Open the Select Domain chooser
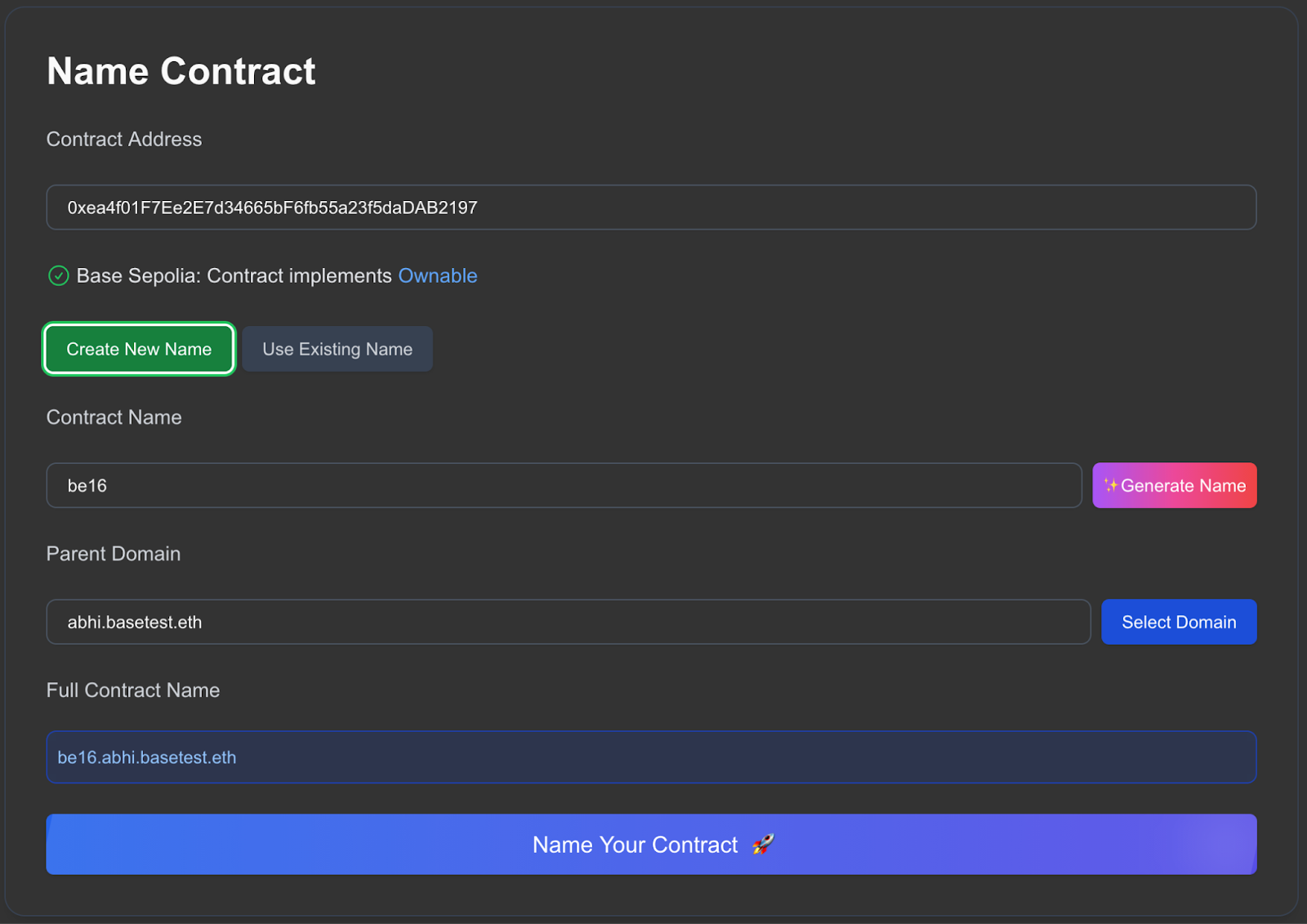Viewport: 1307px width, 924px height. coord(1178,623)
